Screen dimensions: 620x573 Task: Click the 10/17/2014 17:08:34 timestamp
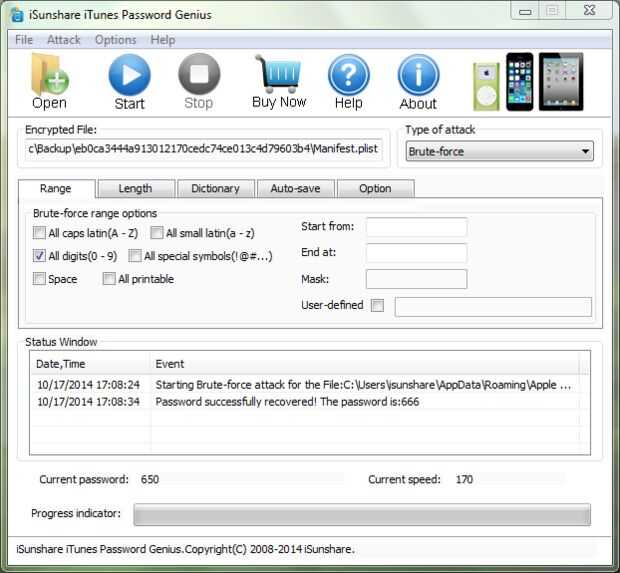(x=88, y=402)
